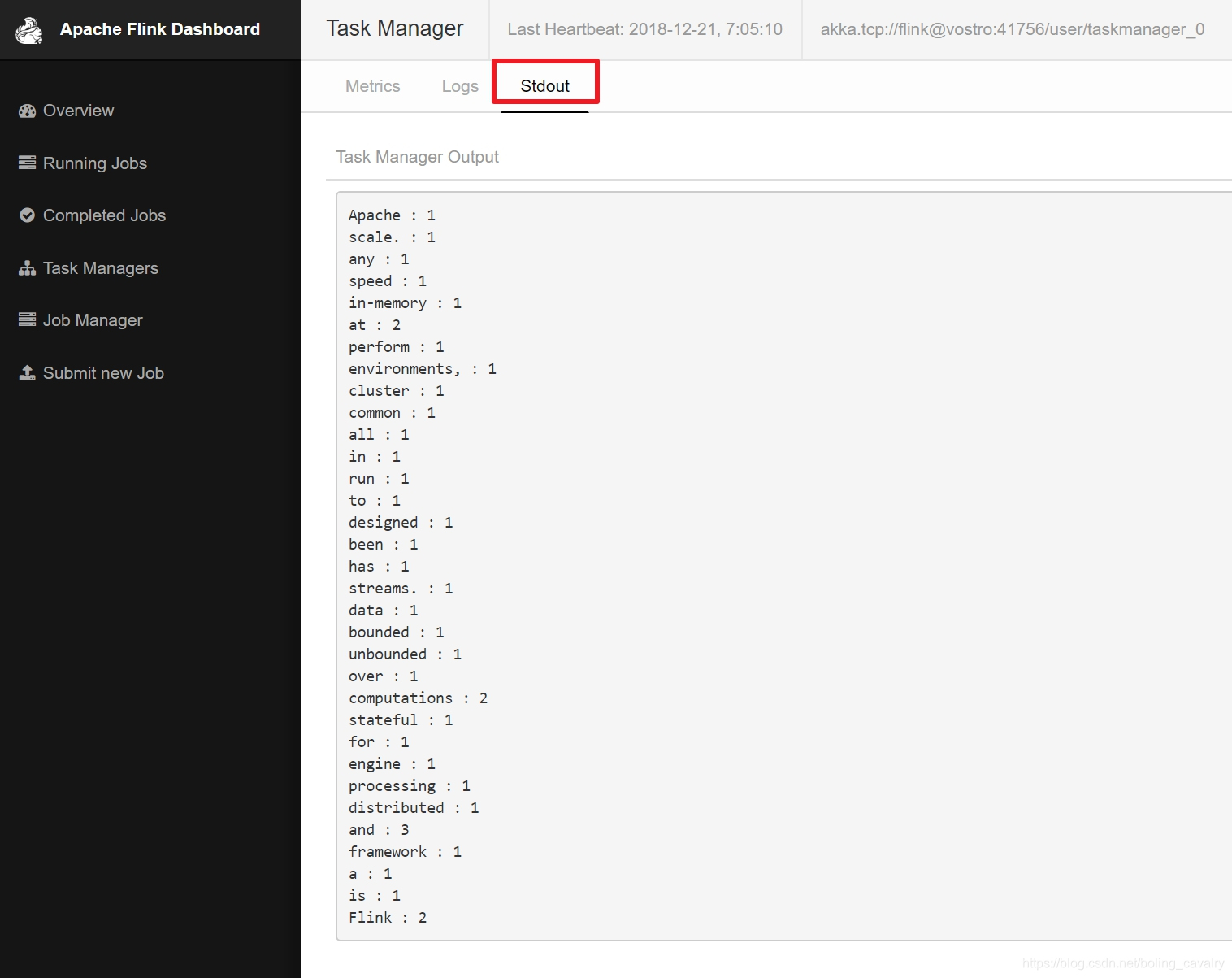Click the output line 'in-memory : 1'
Viewport: 1232px width, 978px height.
coord(406,303)
